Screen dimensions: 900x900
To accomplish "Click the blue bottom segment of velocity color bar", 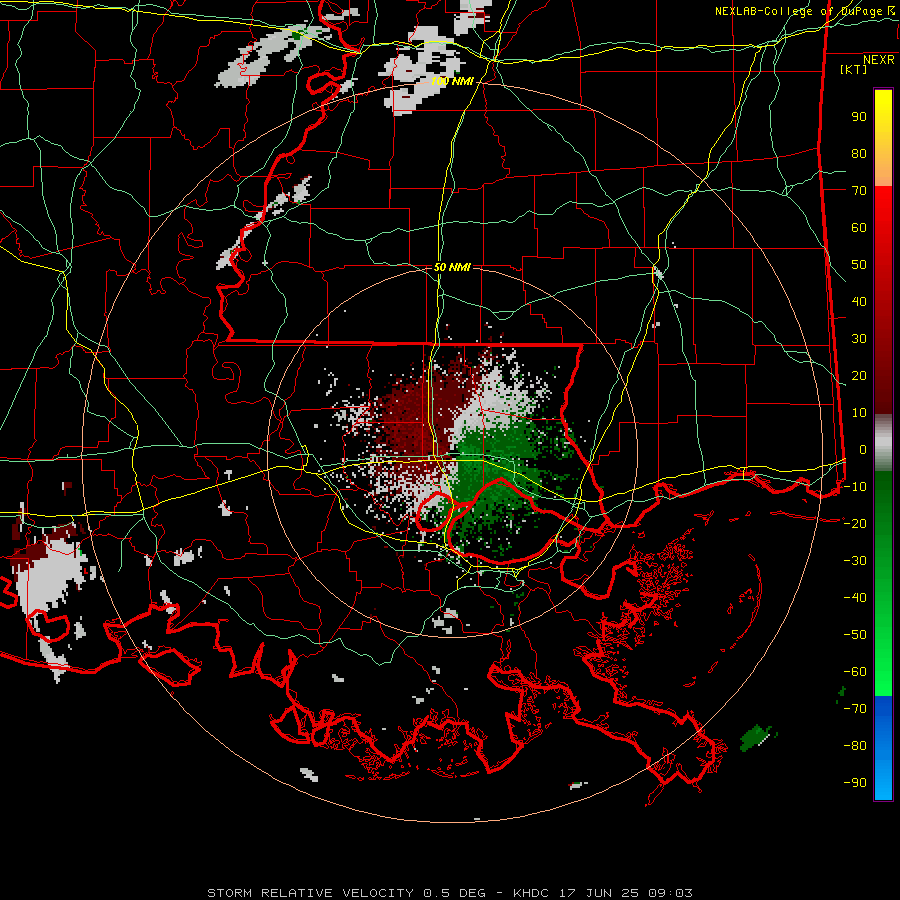I will click(883, 748).
